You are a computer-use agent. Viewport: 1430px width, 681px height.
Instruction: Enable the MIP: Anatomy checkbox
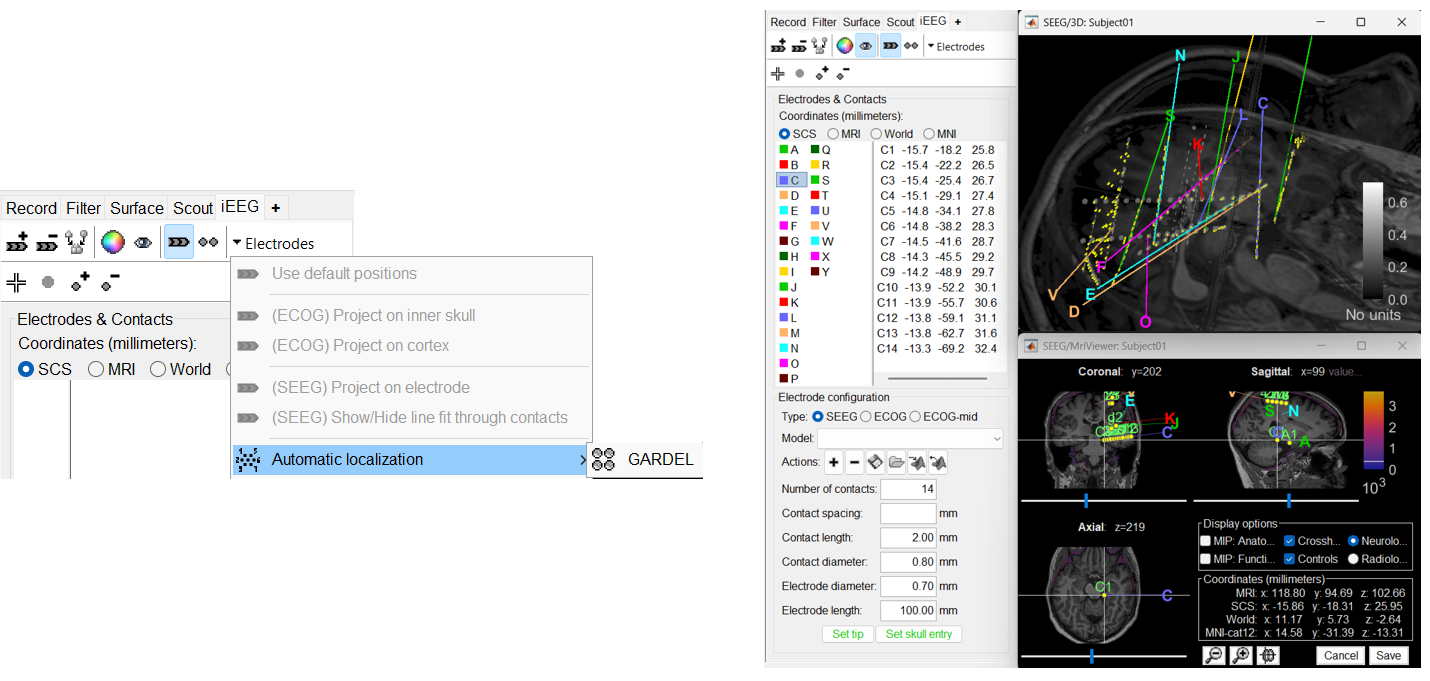point(1206,541)
